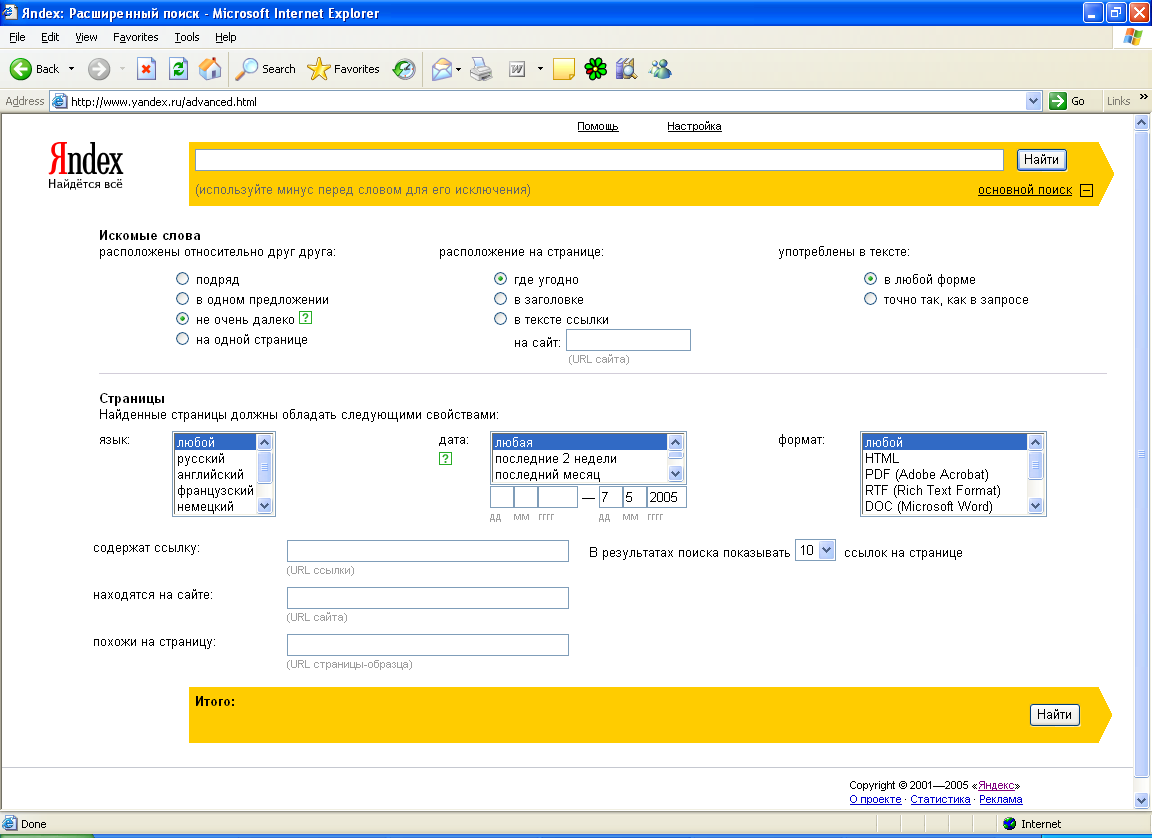Image resolution: width=1152 pixels, height=838 pixels.
Task: Select 'русский' in the language list
Action: point(215,458)
